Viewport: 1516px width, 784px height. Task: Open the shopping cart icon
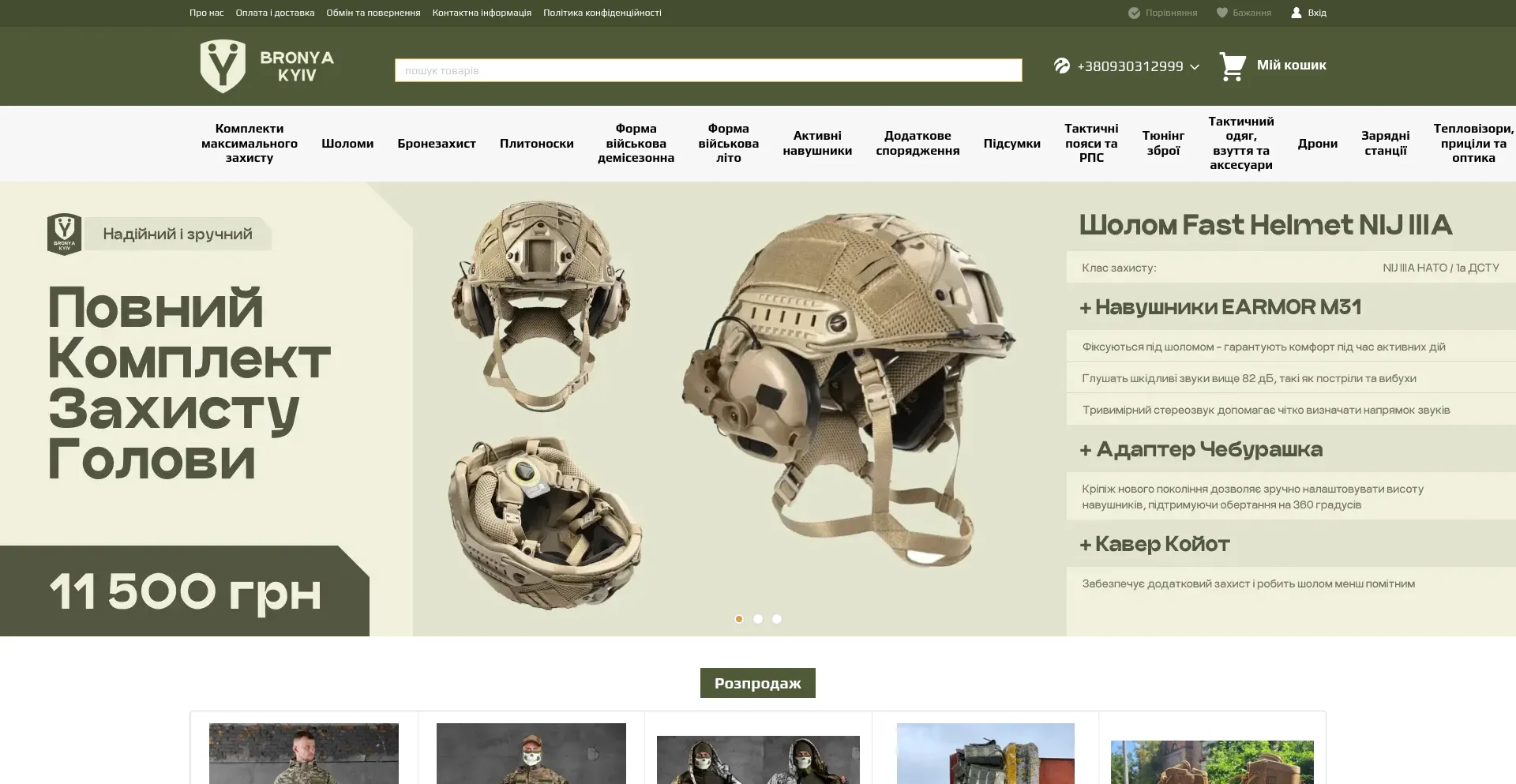[x=1233, y=66]
